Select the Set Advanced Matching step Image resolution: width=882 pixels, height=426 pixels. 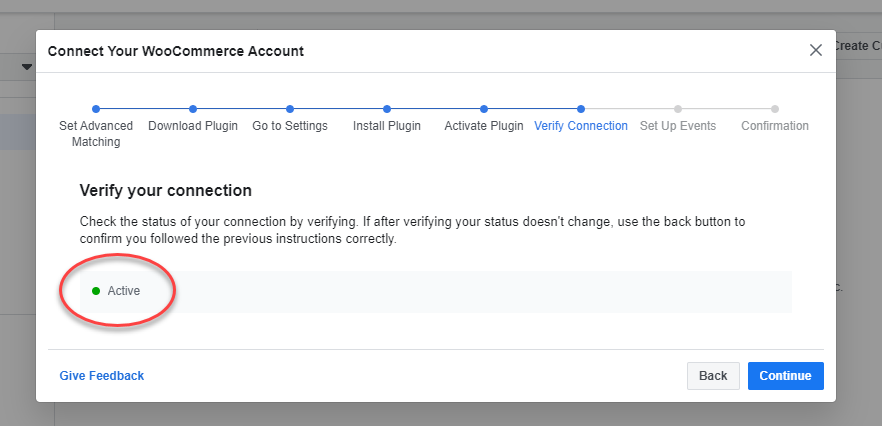point(96,133)
